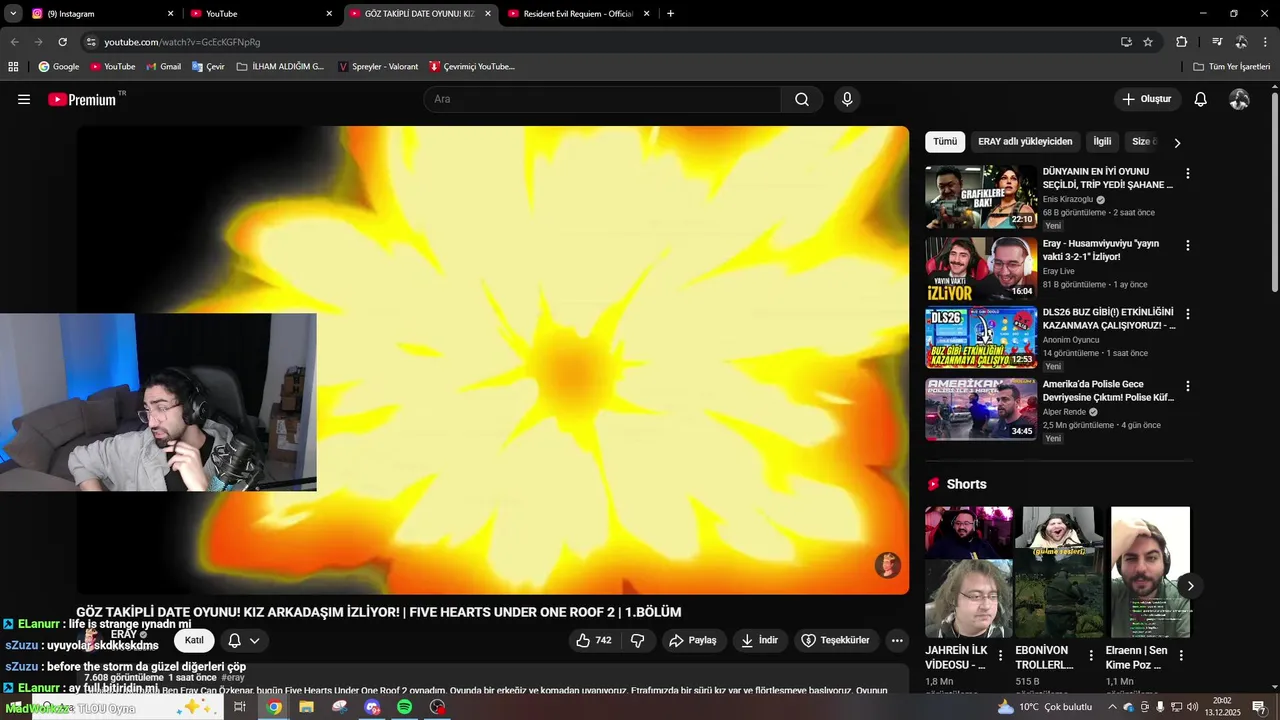
Task: Send a Teşekkürler super thanks
Action: [835, 640]
